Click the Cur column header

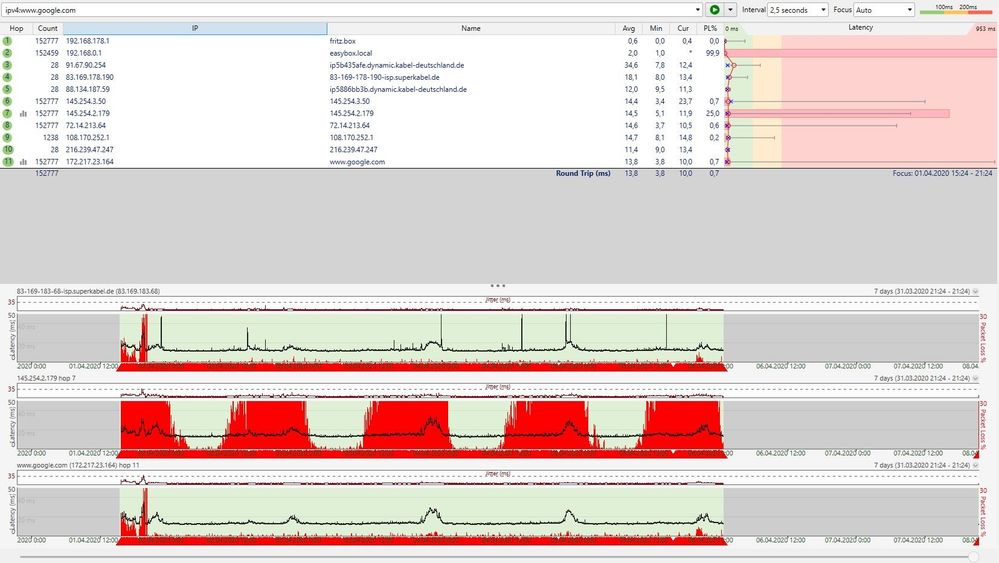coord(683,28)
